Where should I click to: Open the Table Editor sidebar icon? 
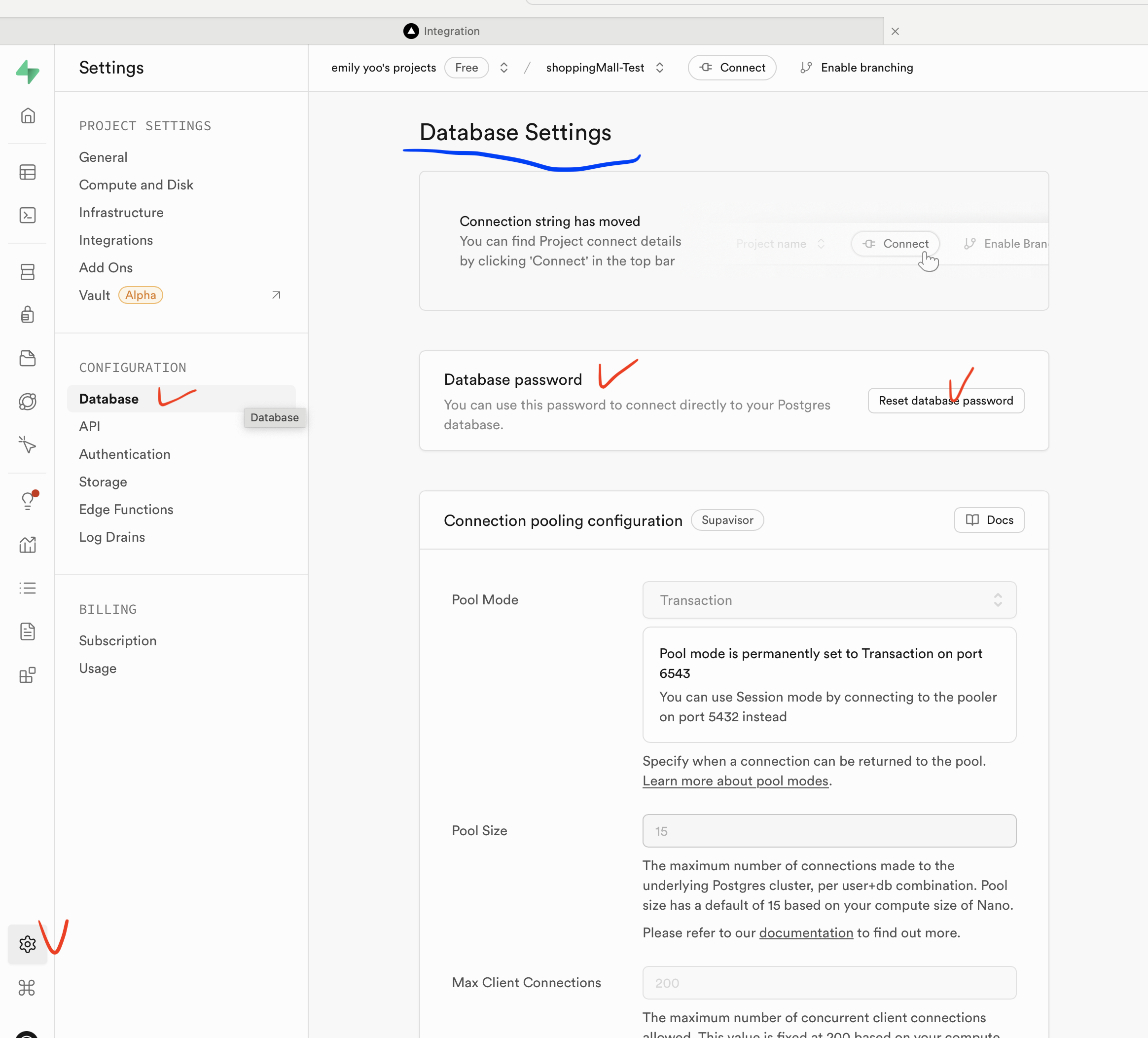pyautogui.click(x=27, y=172)
